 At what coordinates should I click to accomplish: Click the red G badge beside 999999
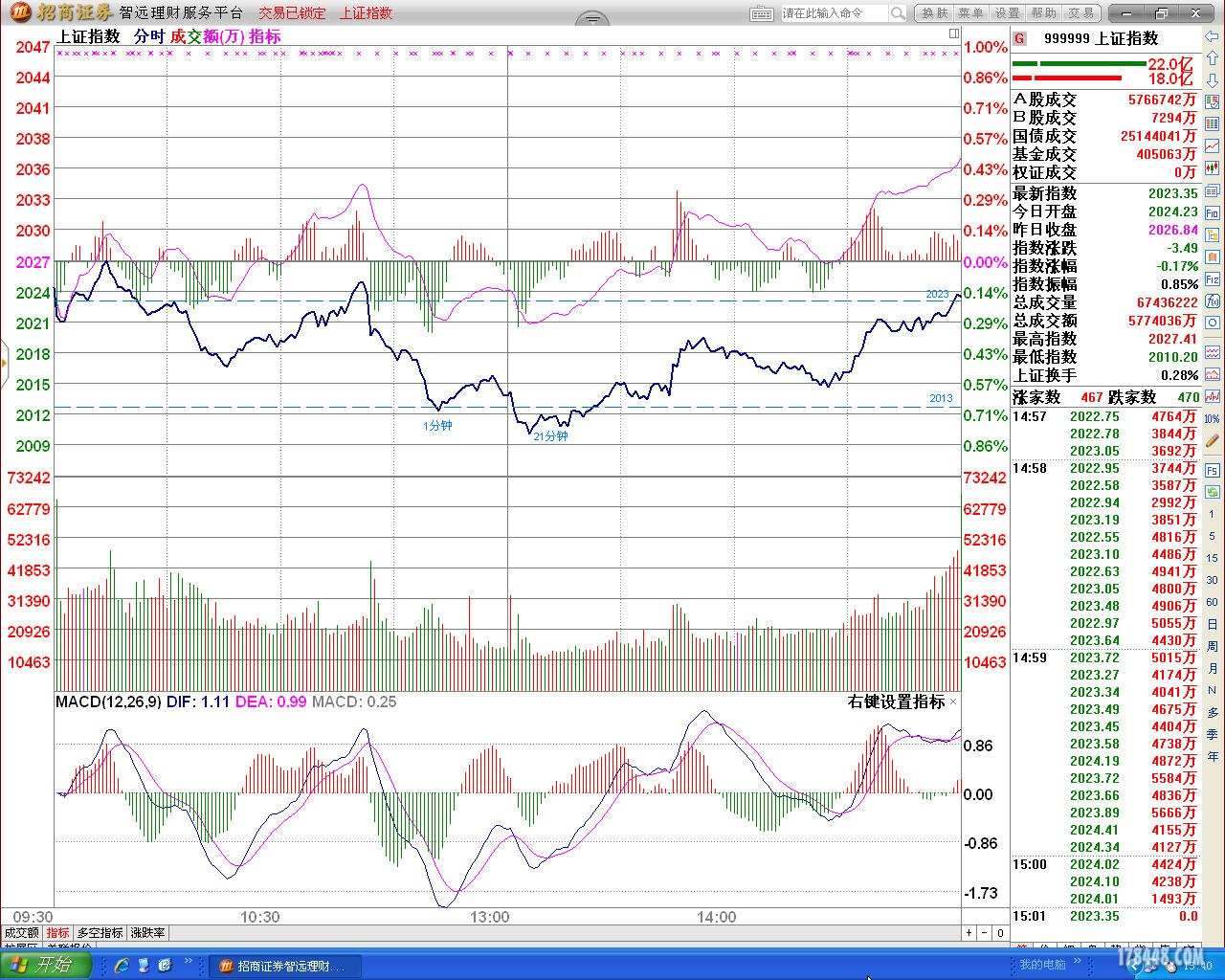pyautogui.click(x=1020, y=38)
